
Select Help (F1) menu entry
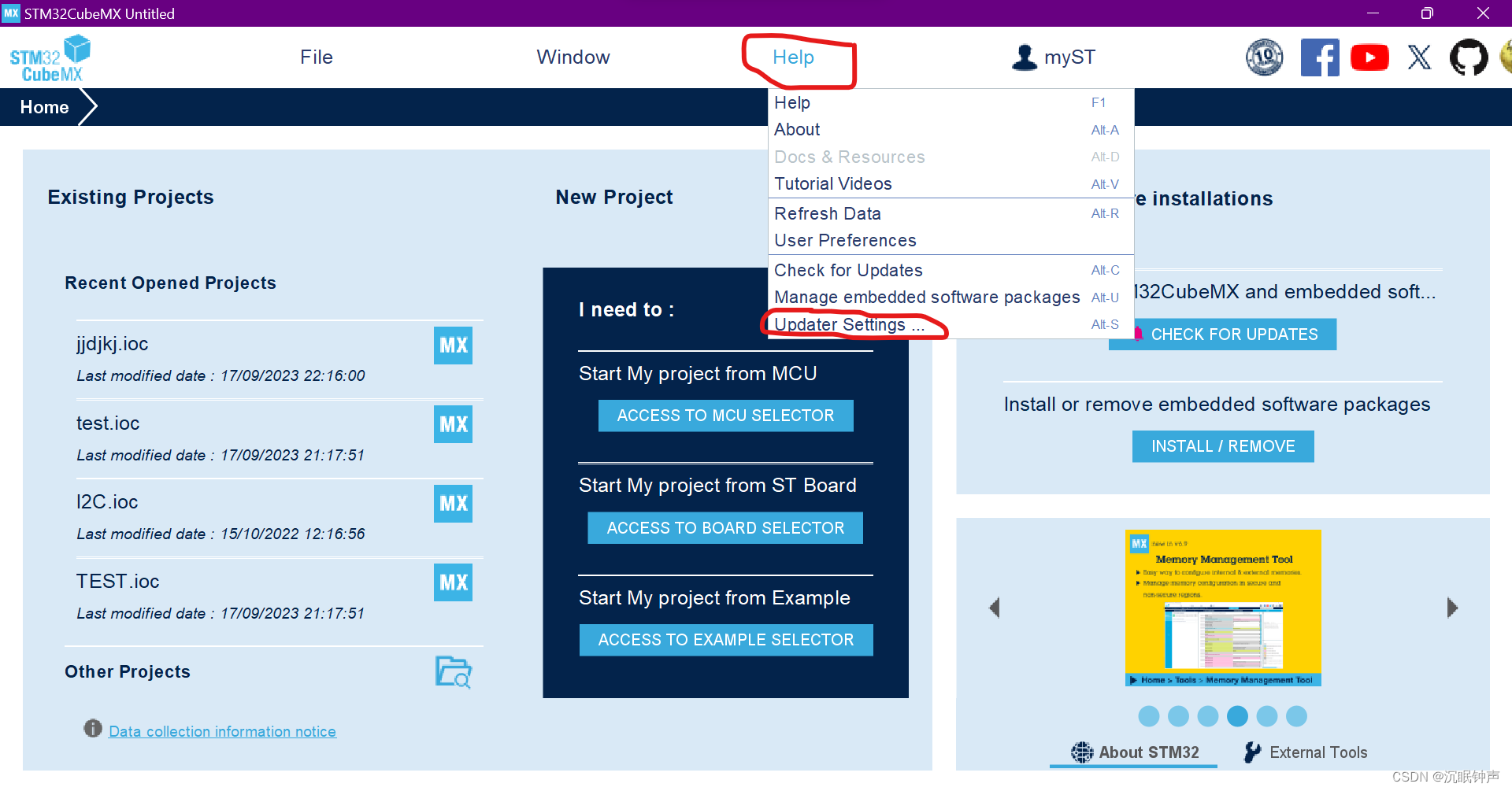pos(951,103)
